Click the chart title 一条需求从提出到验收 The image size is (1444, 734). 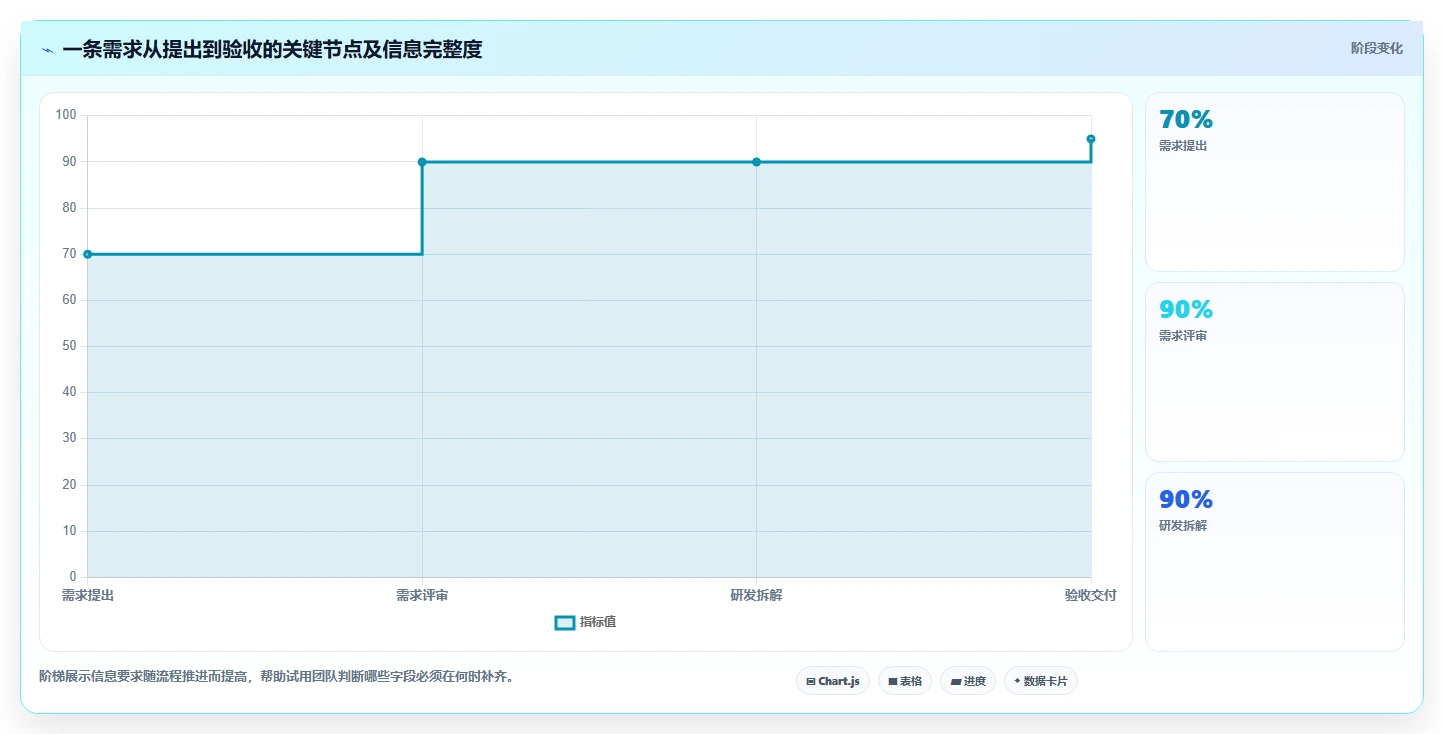coord(272,49)
